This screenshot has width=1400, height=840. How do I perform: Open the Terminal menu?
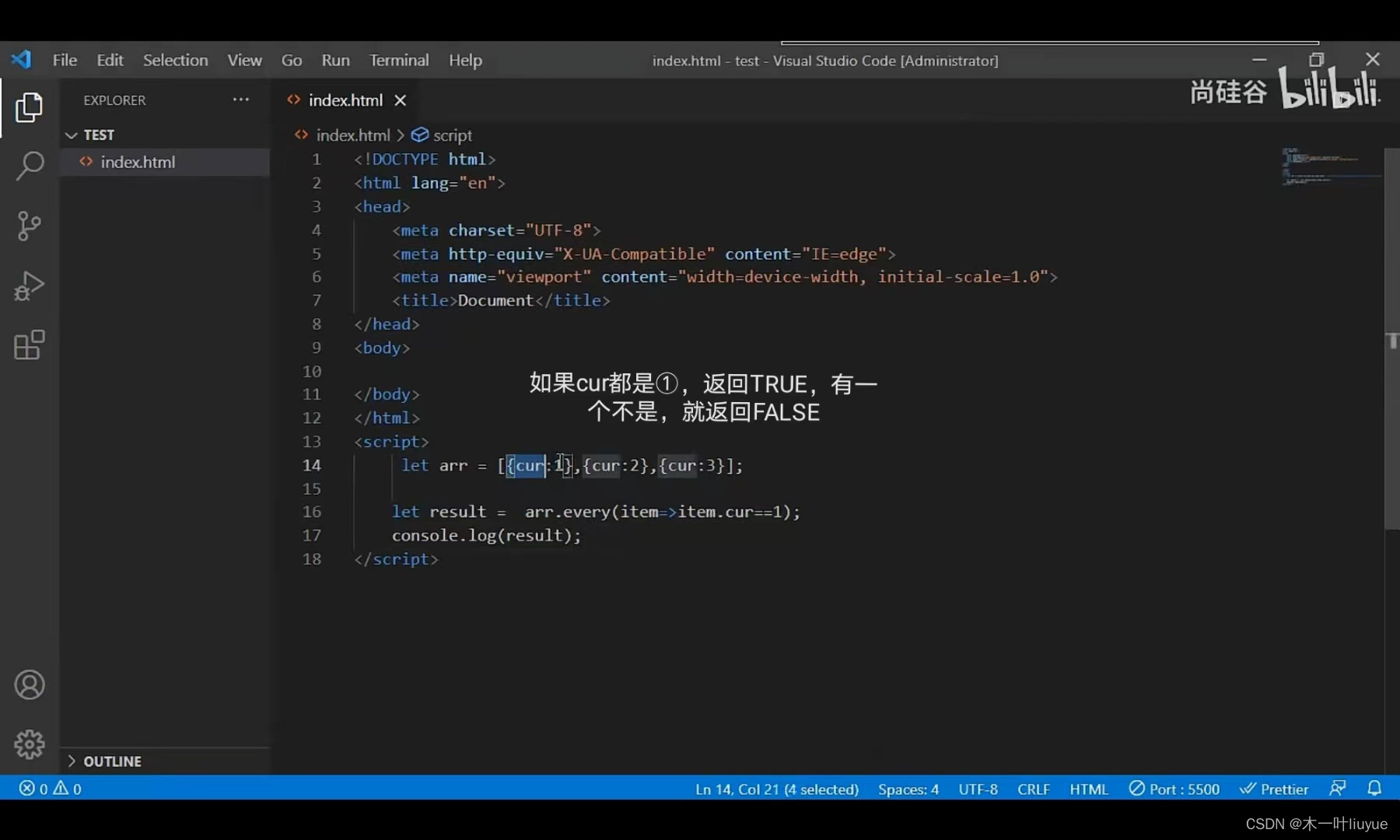point(399,60)
